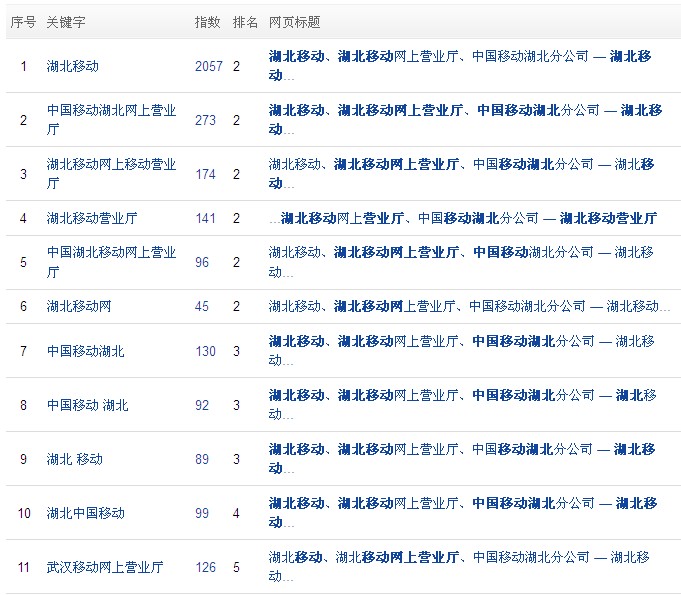Click index value 141
Viewport: 681px width, 595px height.
205,218
